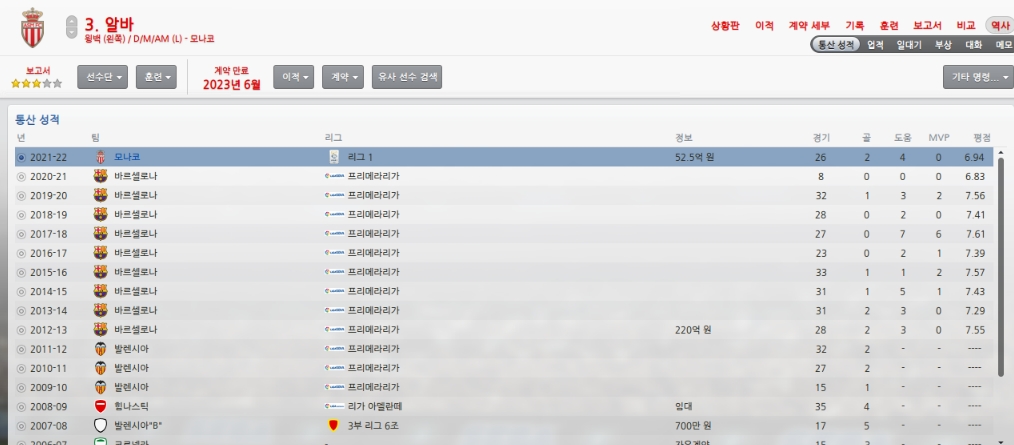This screenshot has width=1014, height=445.
Task: Click the player switcher arrows beside 알바
Action: click(x=71, y=28)
